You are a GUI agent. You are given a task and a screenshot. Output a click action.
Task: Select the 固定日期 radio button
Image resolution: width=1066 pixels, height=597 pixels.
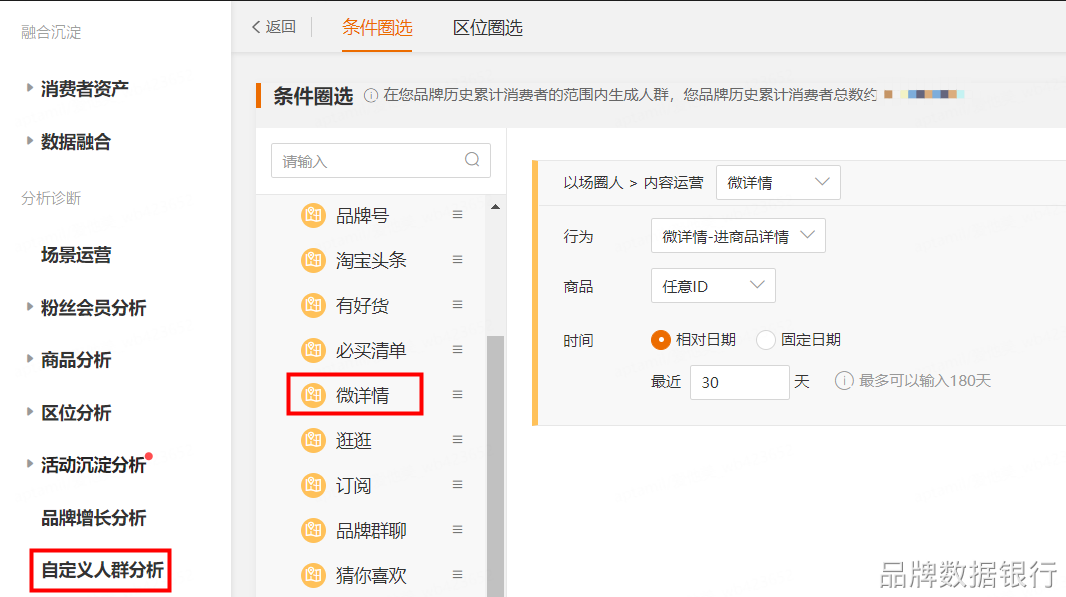[766, 340]
